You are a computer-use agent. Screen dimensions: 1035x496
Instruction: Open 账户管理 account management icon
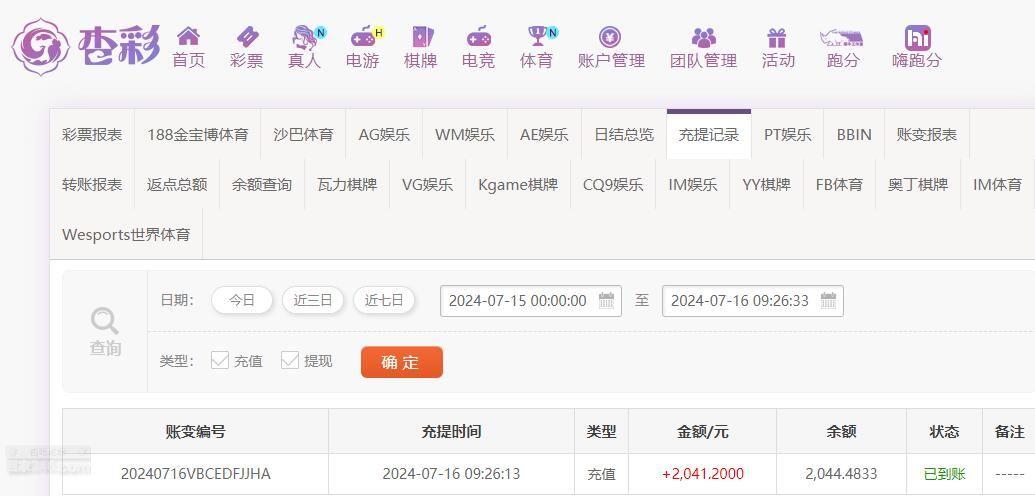point(611,36)
